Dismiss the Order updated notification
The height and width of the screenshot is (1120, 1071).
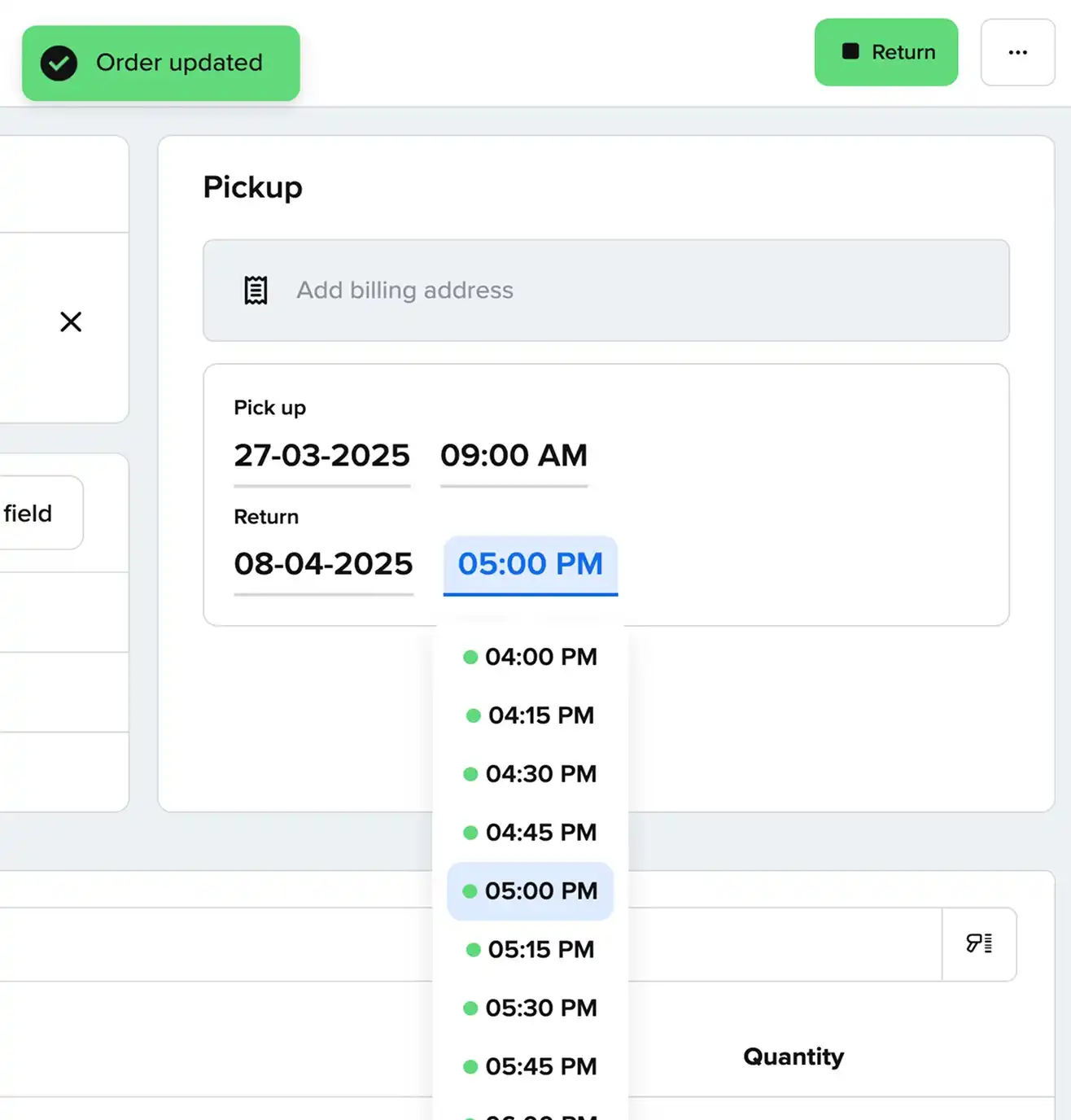point(160,63)
